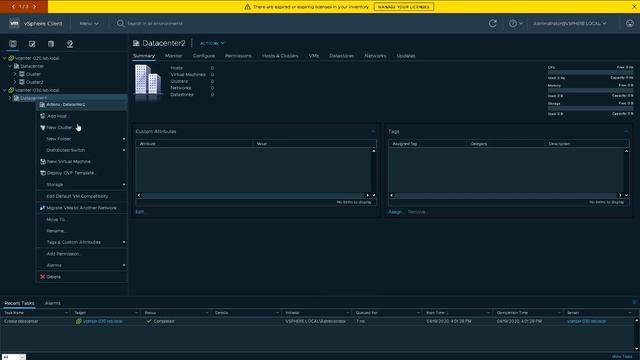Go to next notification banner arrow
640x360 pixels.
(35, 7)
